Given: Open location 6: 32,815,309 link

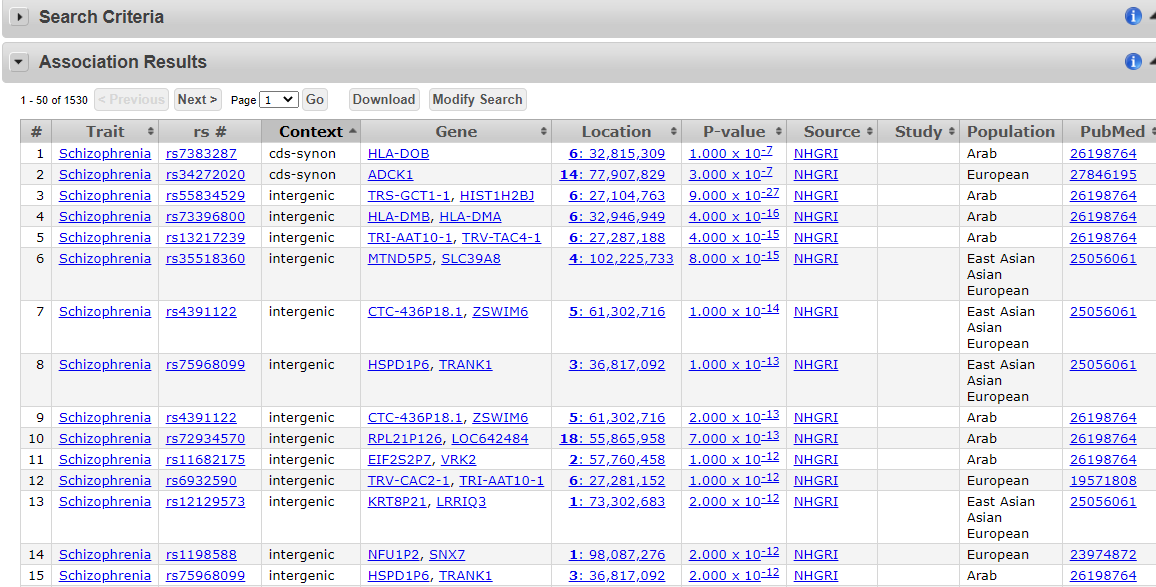Looking at the screenshot, I should (617, 153).
